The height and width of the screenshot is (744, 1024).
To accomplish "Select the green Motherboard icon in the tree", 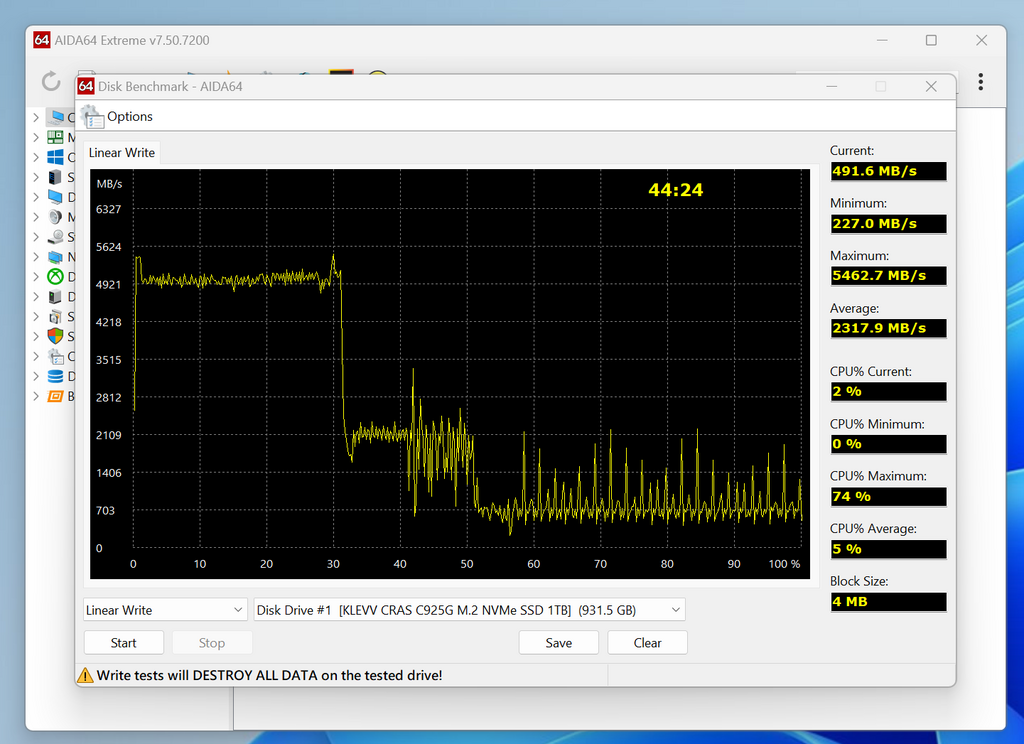I will (56, 137).
